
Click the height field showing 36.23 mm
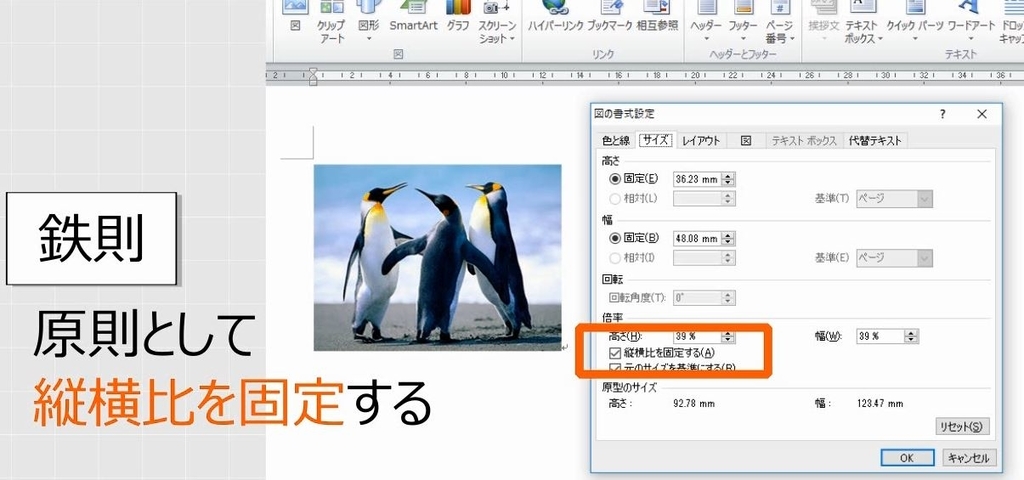(x=697, y=179)
